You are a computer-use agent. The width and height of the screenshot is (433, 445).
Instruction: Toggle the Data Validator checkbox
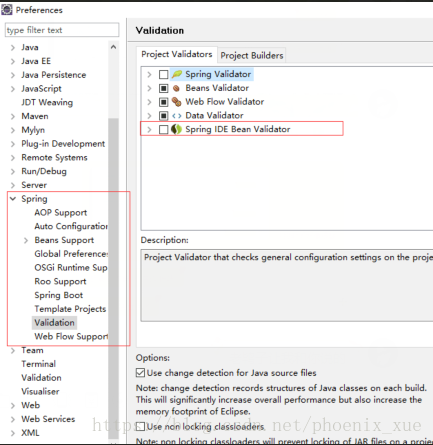(x=163, y=116)
